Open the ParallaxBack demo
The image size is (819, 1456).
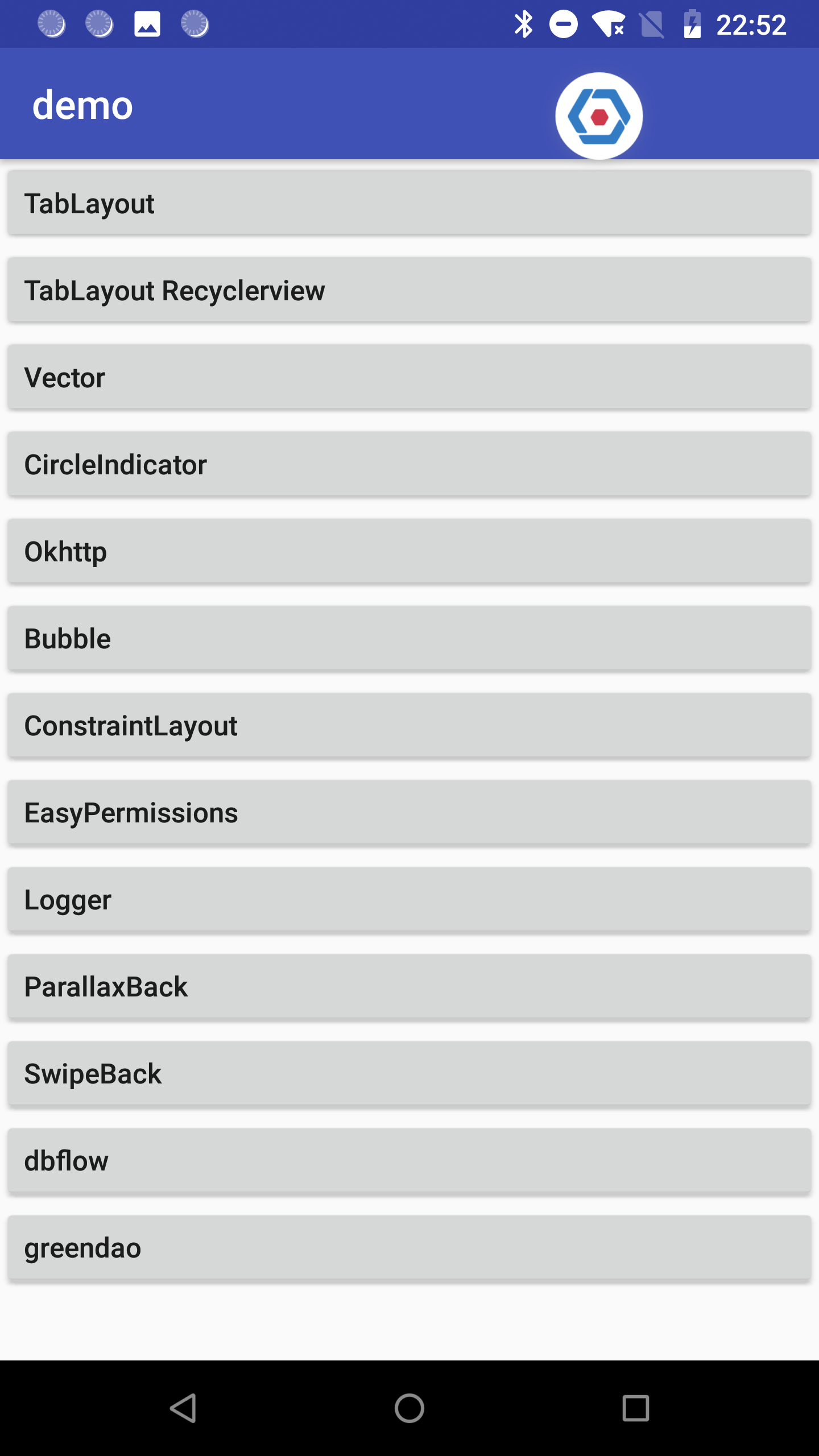408,986
